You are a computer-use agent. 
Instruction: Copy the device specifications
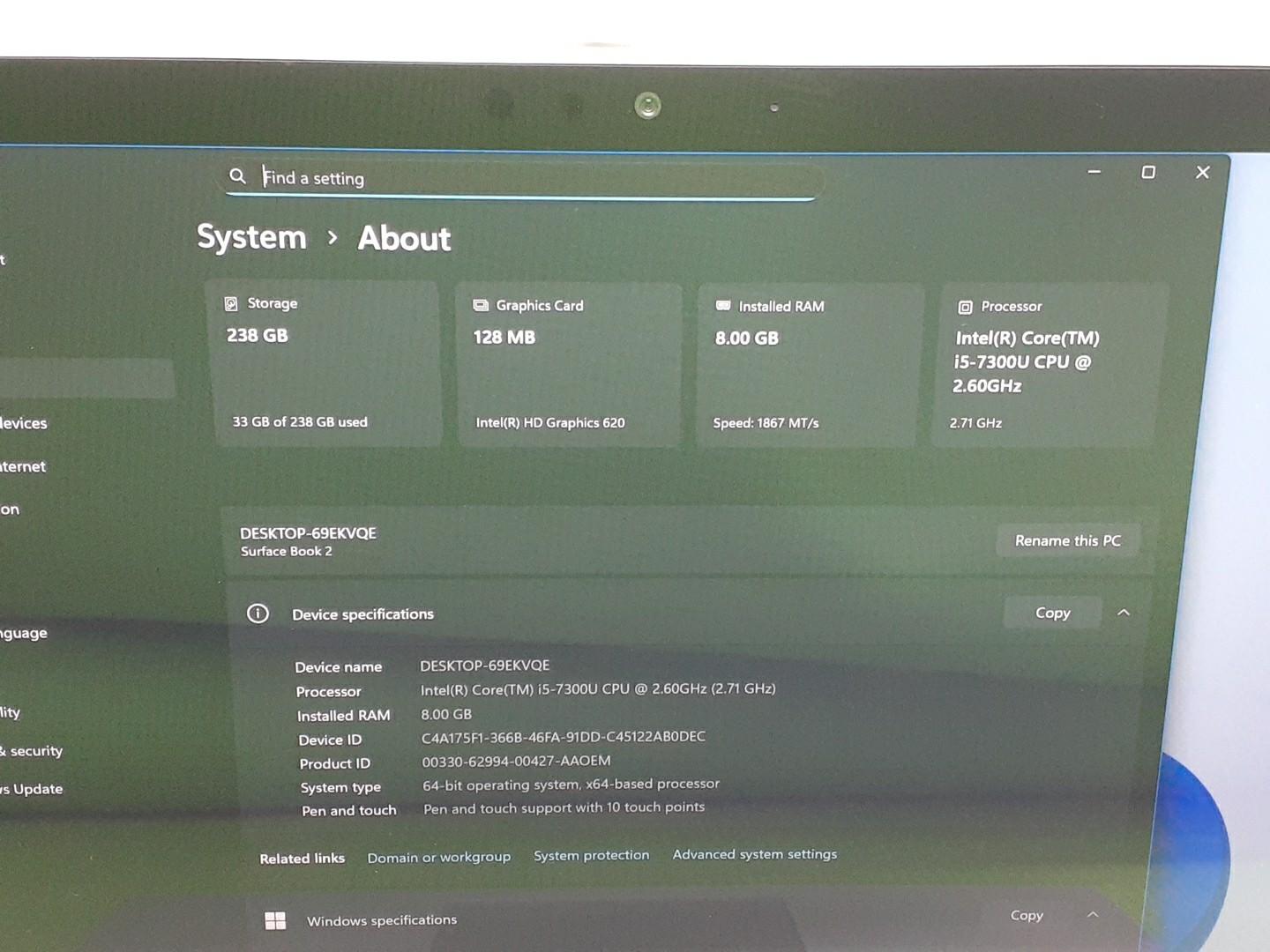(x=1052, y=613)
